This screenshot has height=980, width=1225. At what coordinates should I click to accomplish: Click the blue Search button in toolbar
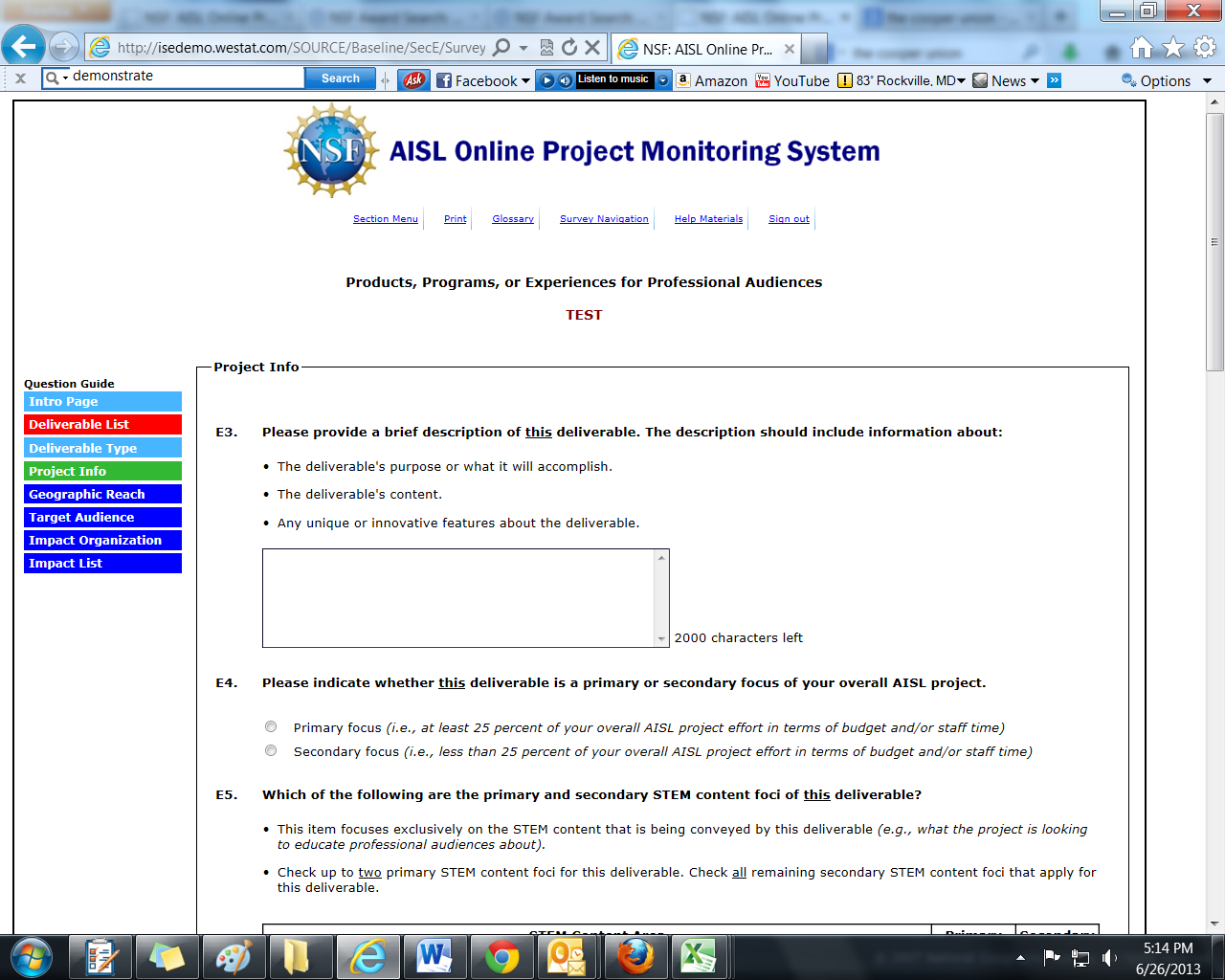tap(341, 78)
